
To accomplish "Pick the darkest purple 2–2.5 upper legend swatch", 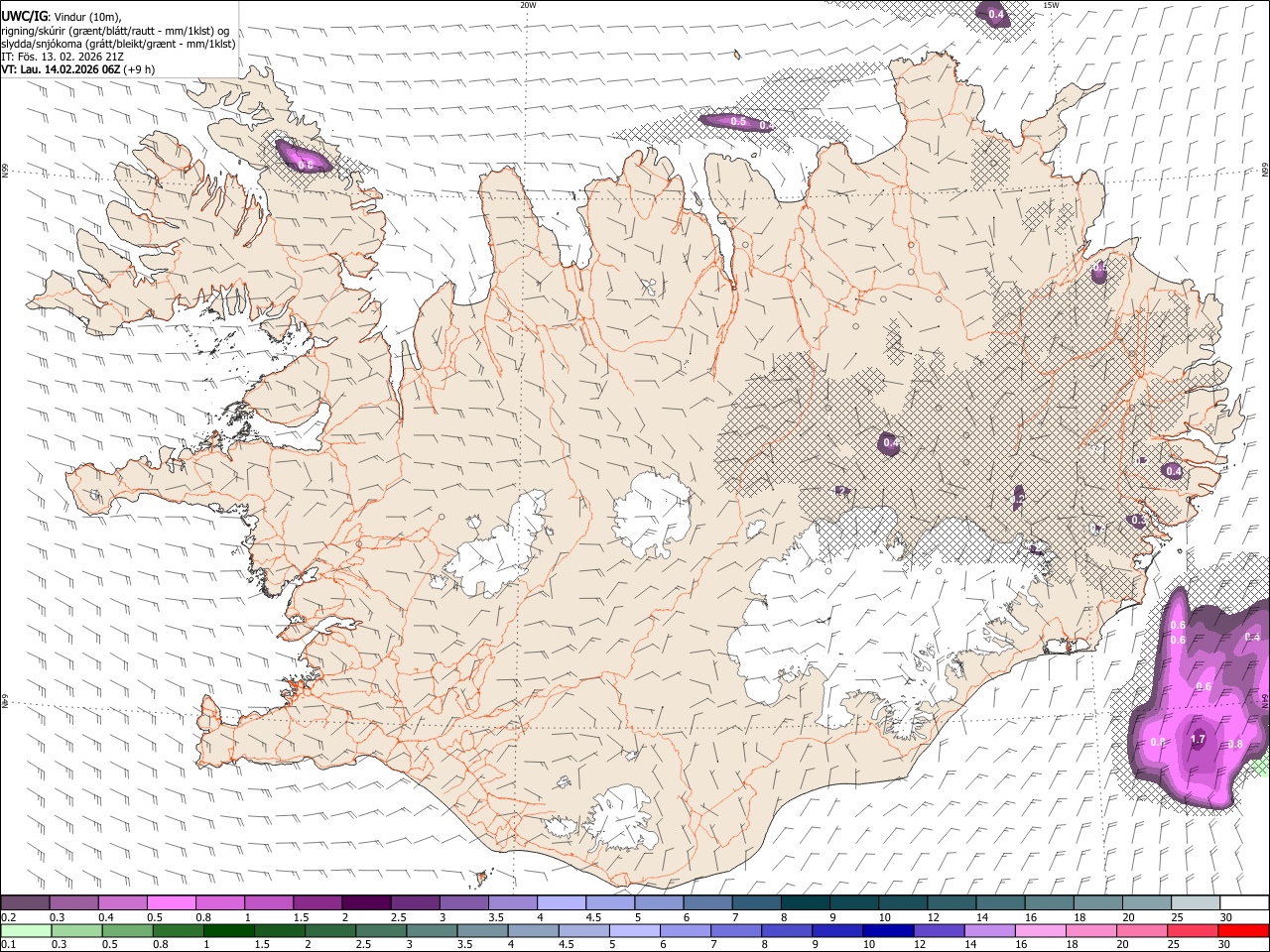I will (x=365, y=903).
